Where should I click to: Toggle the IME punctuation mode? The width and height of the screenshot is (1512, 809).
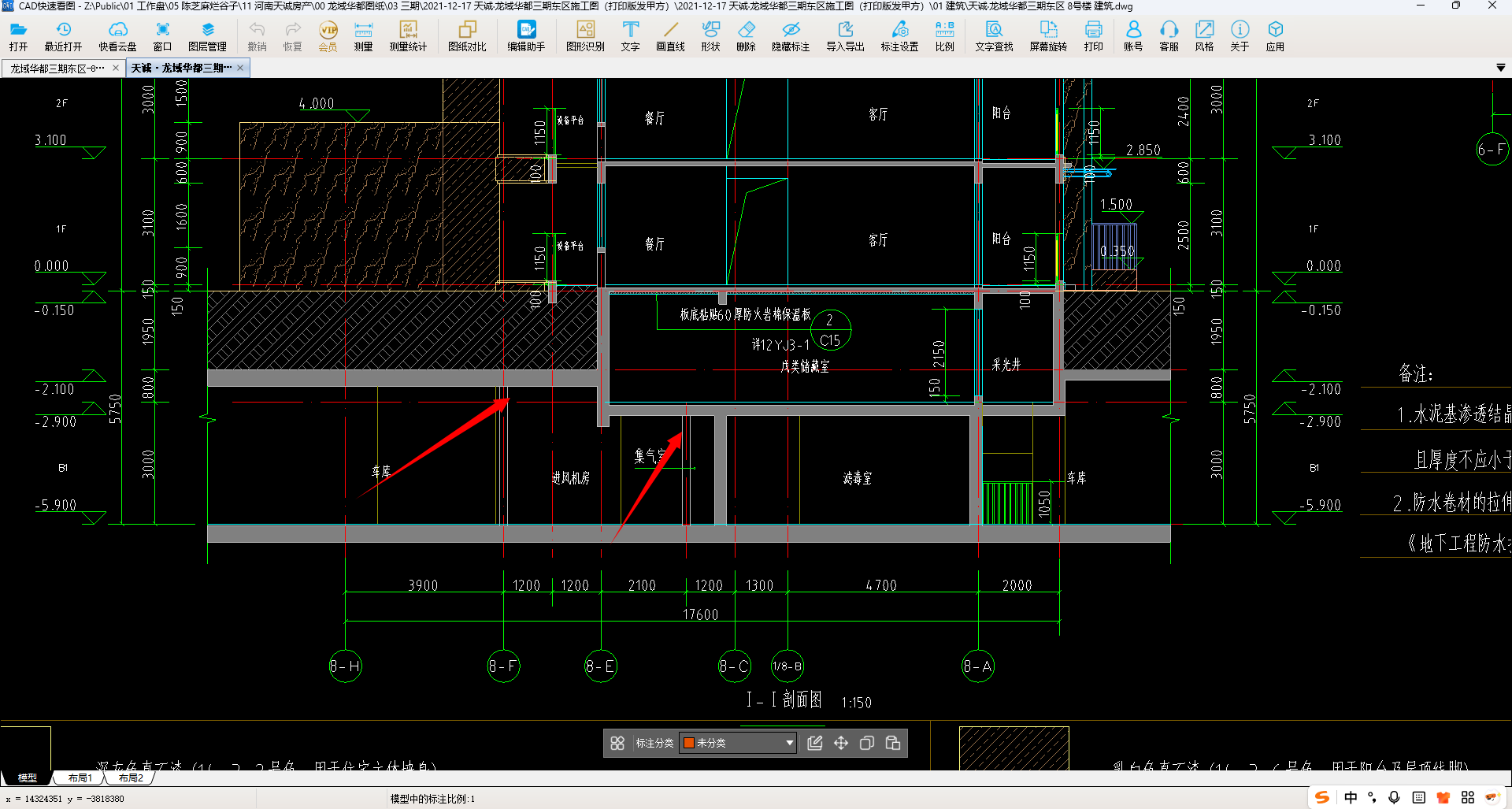coord(1373,797)
